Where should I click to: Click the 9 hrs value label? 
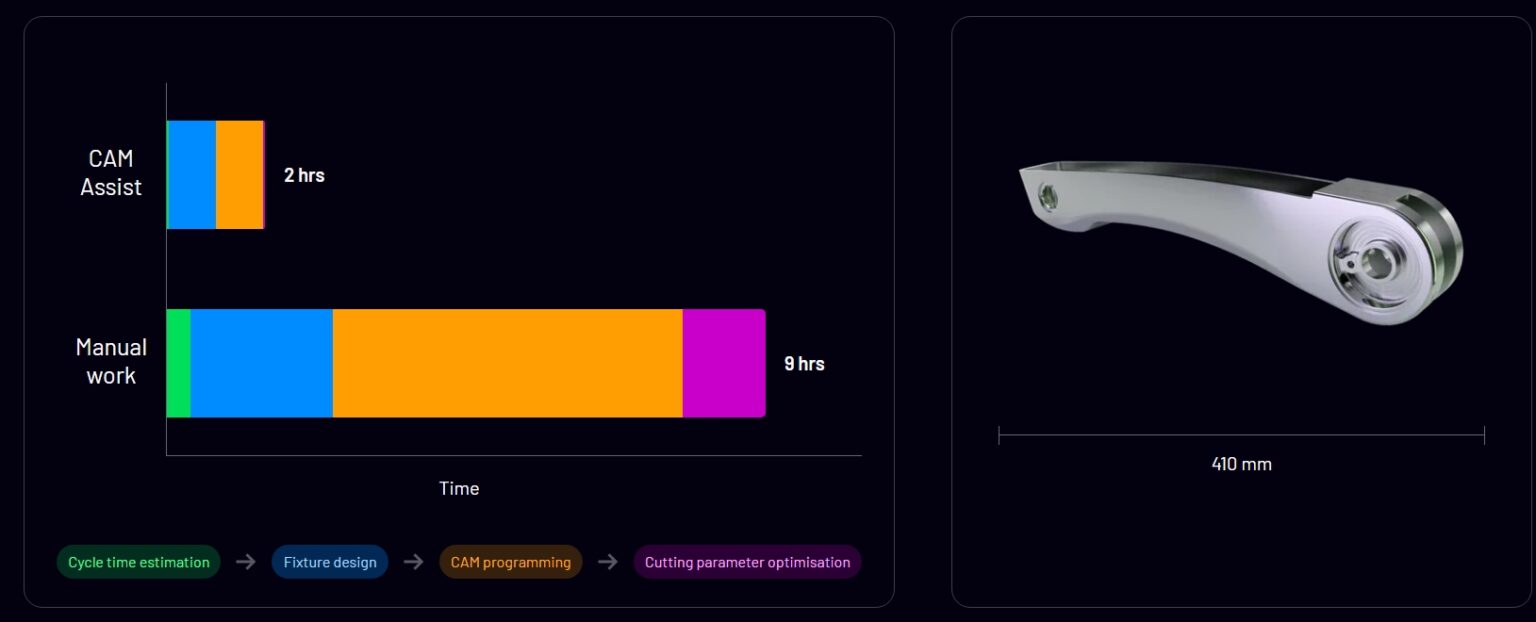pos(804,363)
